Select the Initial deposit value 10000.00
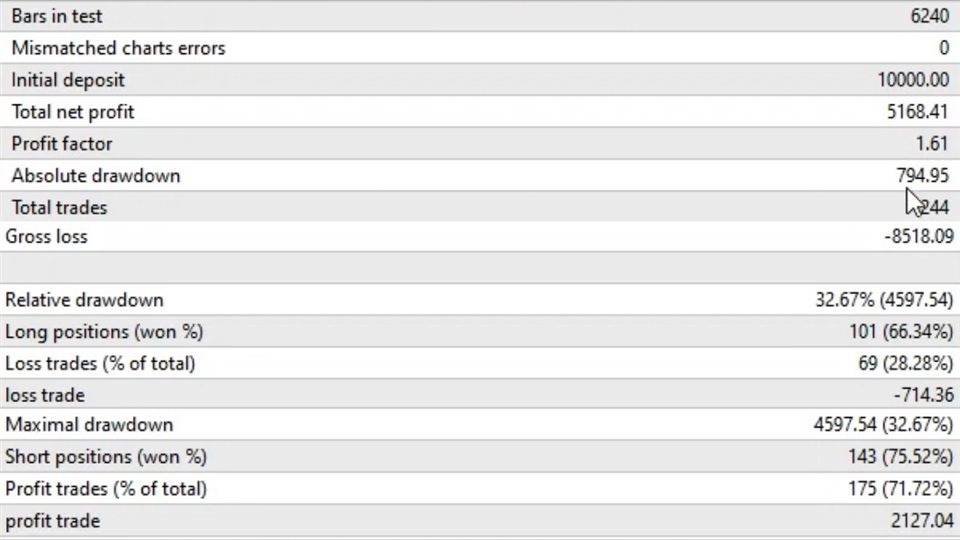Screen dimensions: 960x540 pyautogui.click(x=913, y=80)
